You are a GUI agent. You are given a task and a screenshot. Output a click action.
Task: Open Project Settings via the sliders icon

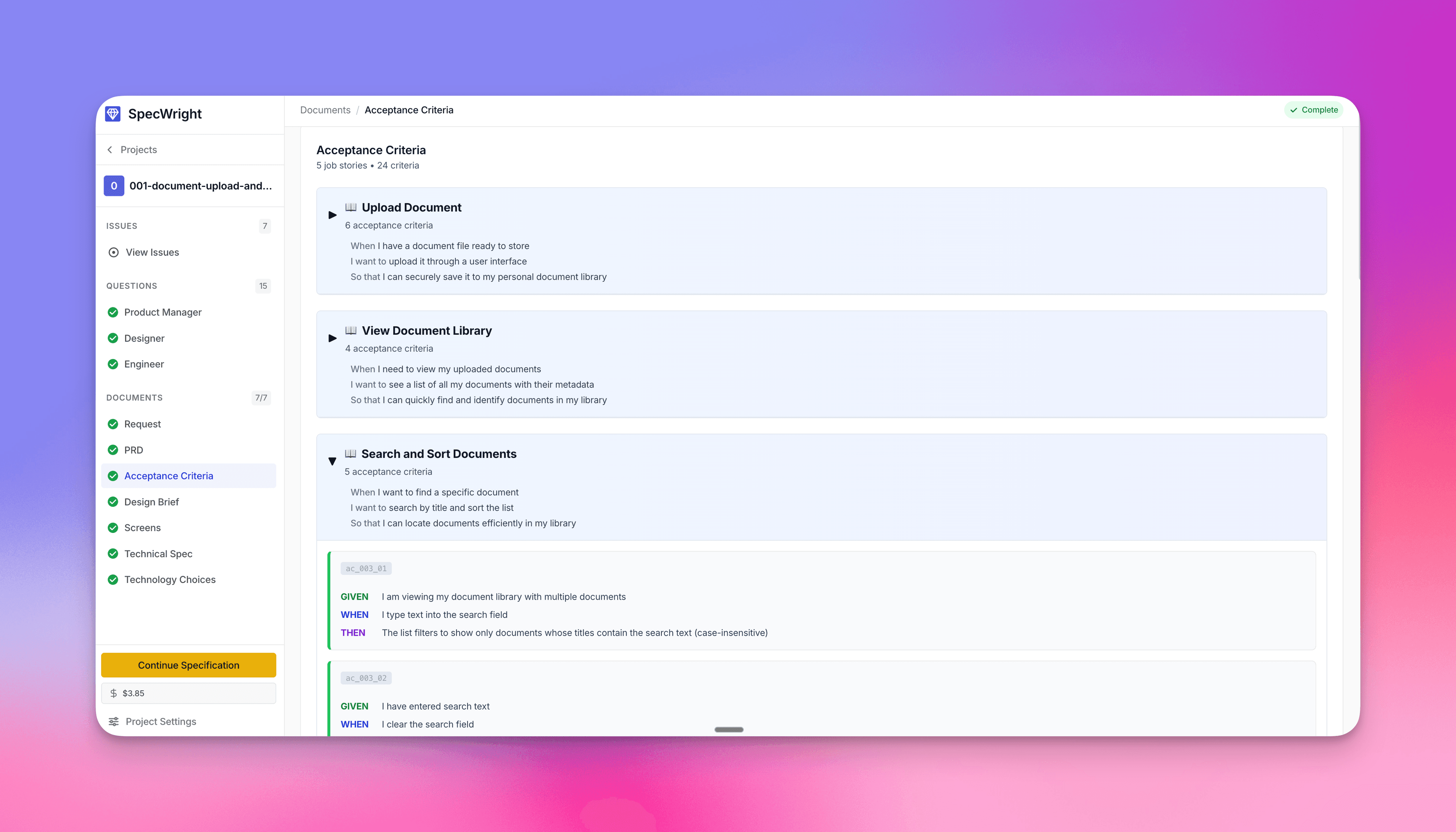click(113, 721)
